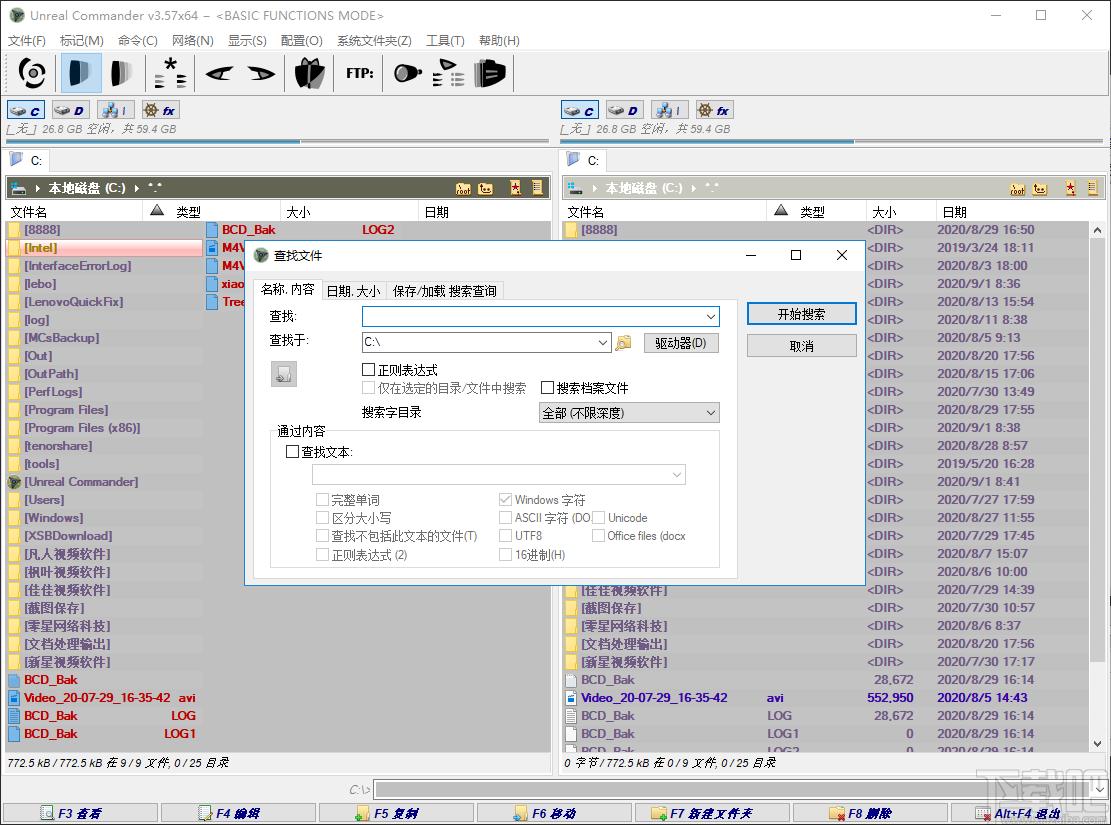The height and width of the screenshot is (825, 1111).
Task: Open right panel bookmarks star icon
Action: [1070, 188]
